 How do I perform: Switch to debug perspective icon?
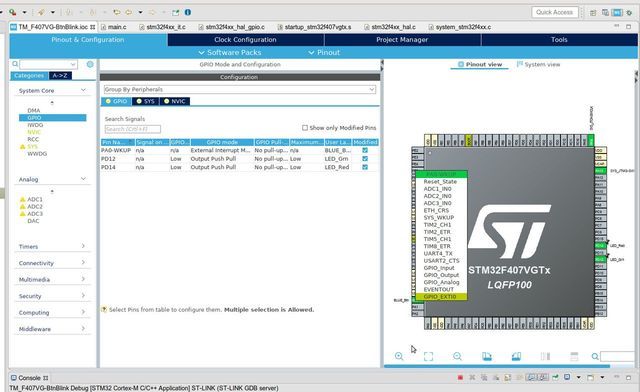coord(629,13)
